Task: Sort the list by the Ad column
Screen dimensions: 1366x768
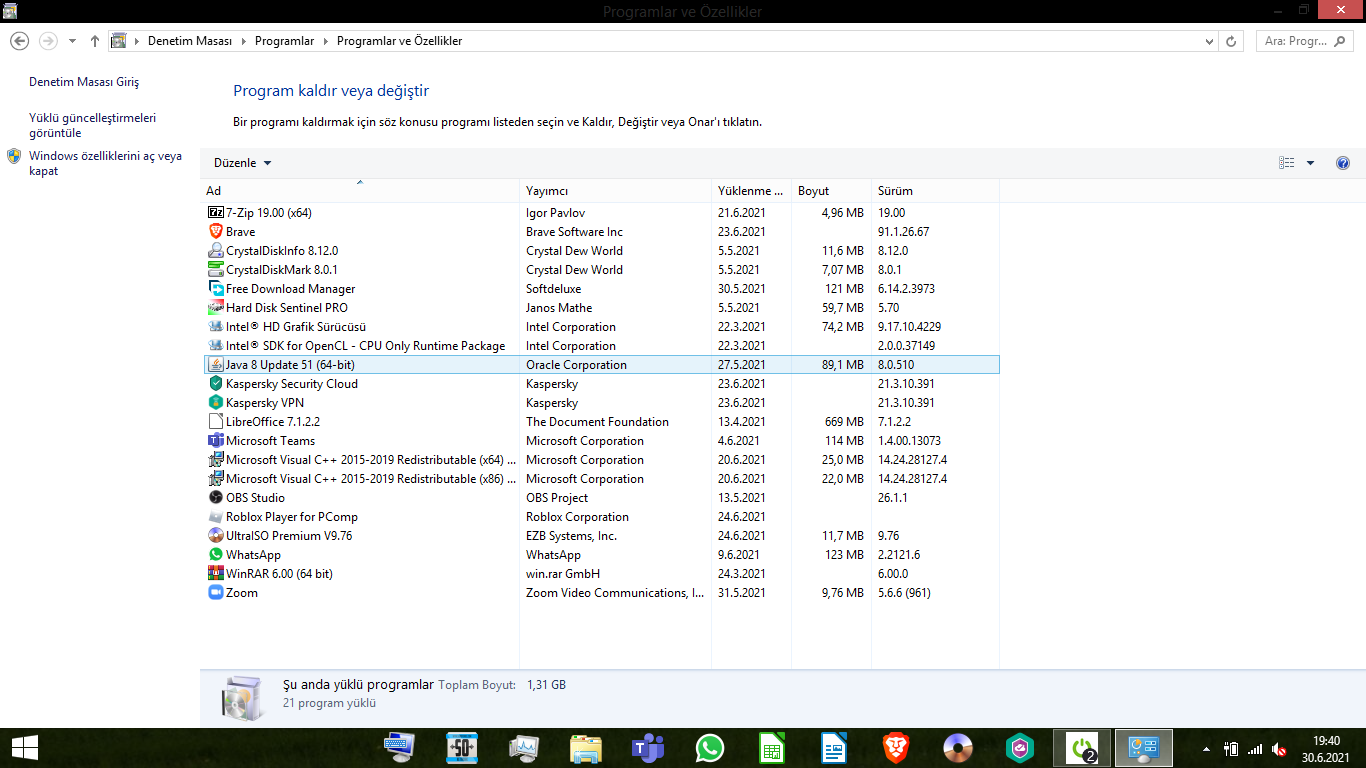Action: point(360,190)
